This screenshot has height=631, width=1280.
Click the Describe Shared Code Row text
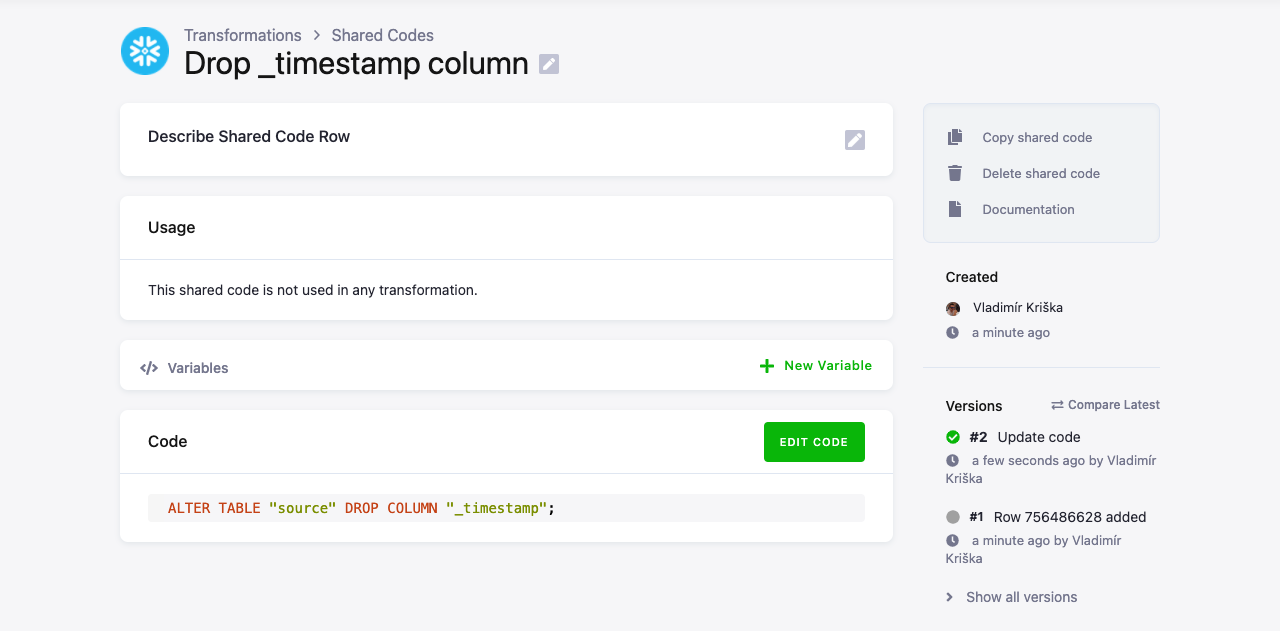(x=249, y=136)
